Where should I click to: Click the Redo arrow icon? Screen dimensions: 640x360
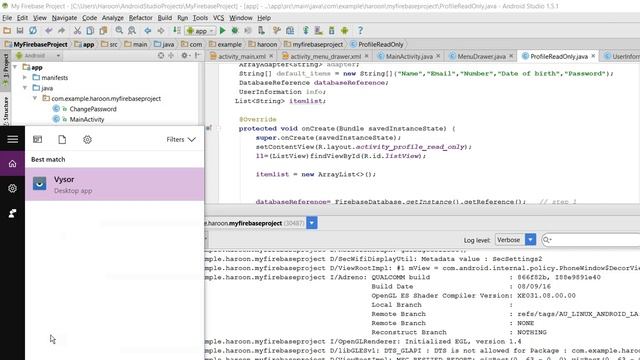coord(61,31)
